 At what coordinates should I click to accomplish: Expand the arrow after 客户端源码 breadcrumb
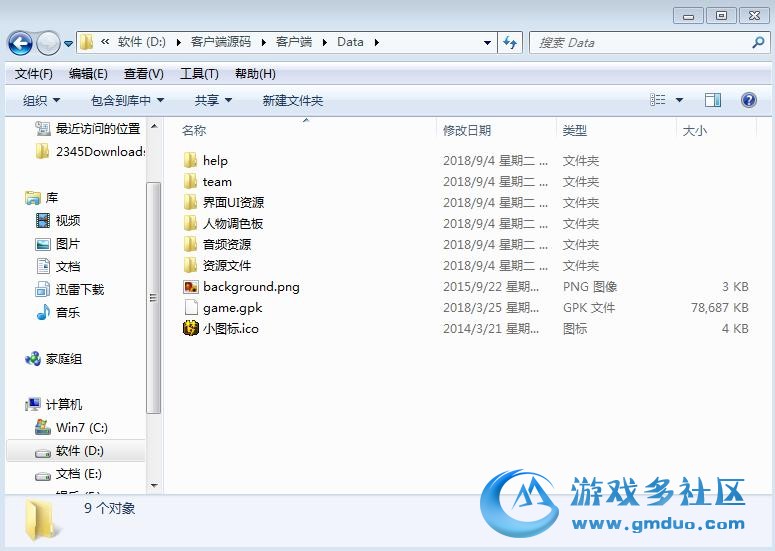click(263, 42)
